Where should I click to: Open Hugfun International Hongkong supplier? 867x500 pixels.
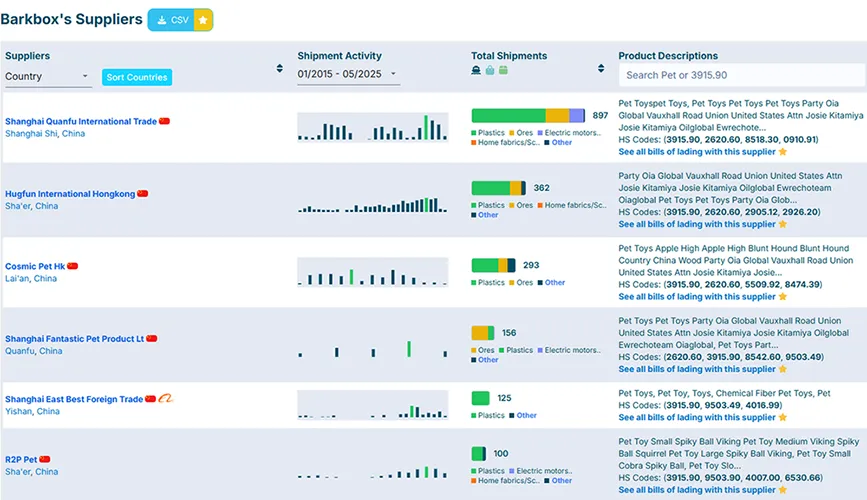pyautogui.click(x=70, y=194)
